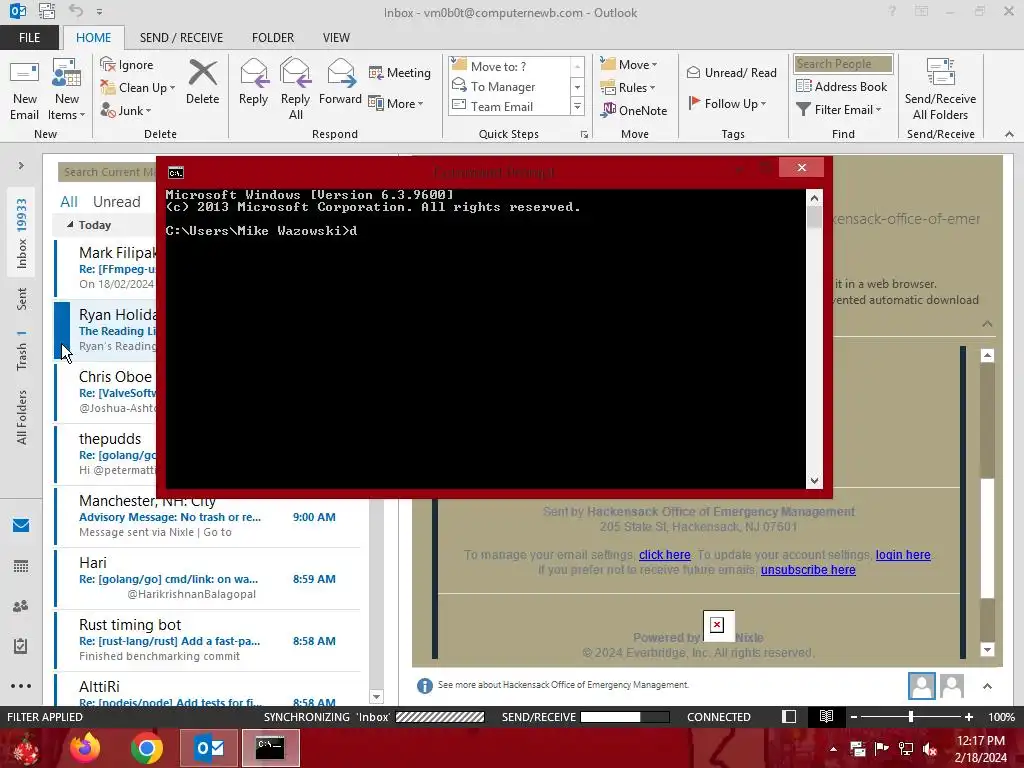Switch to People view
This screenshot has height=768, width=1024.
(21, 606)
